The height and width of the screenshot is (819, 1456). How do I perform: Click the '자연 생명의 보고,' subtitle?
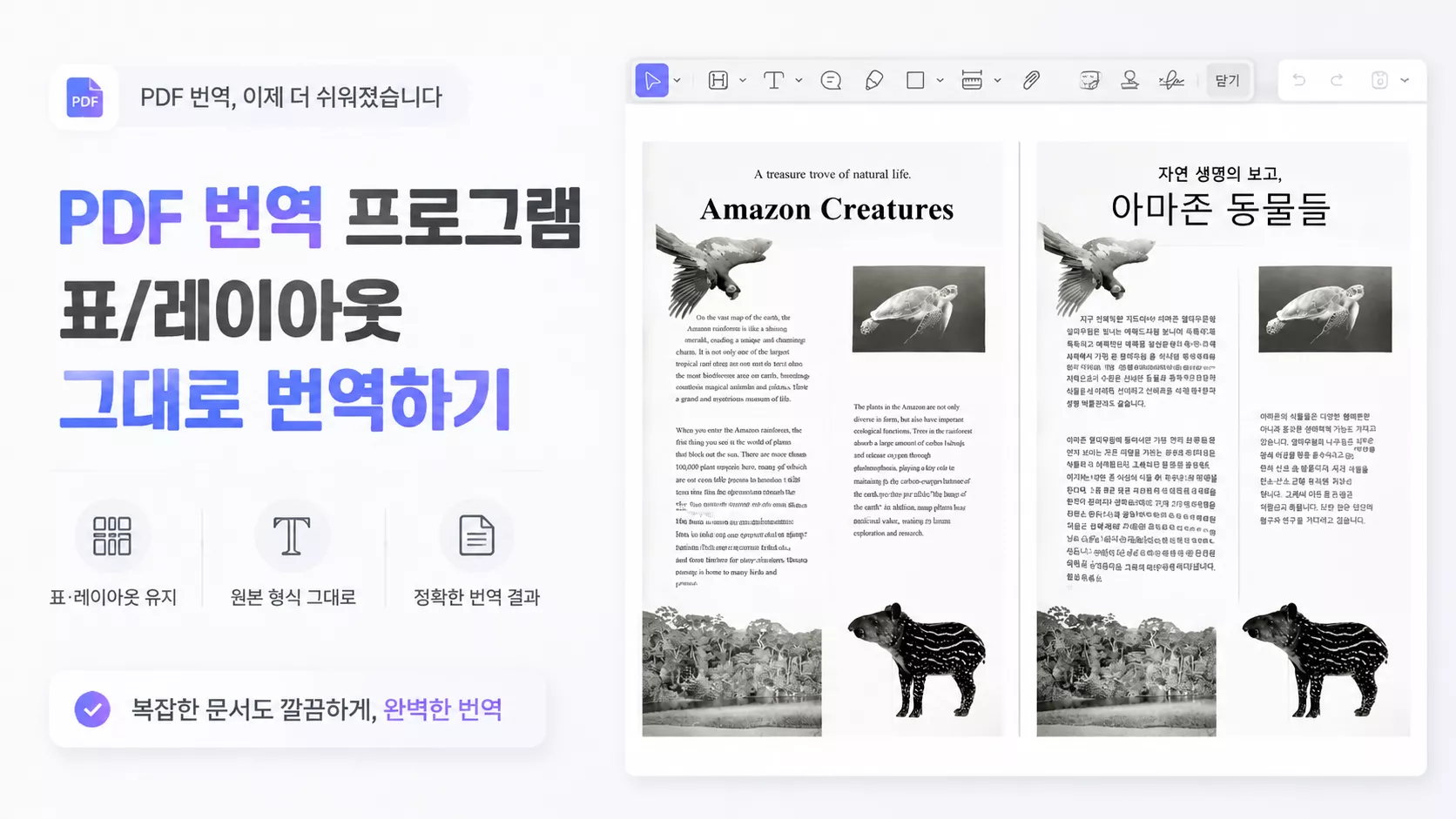1220,173
